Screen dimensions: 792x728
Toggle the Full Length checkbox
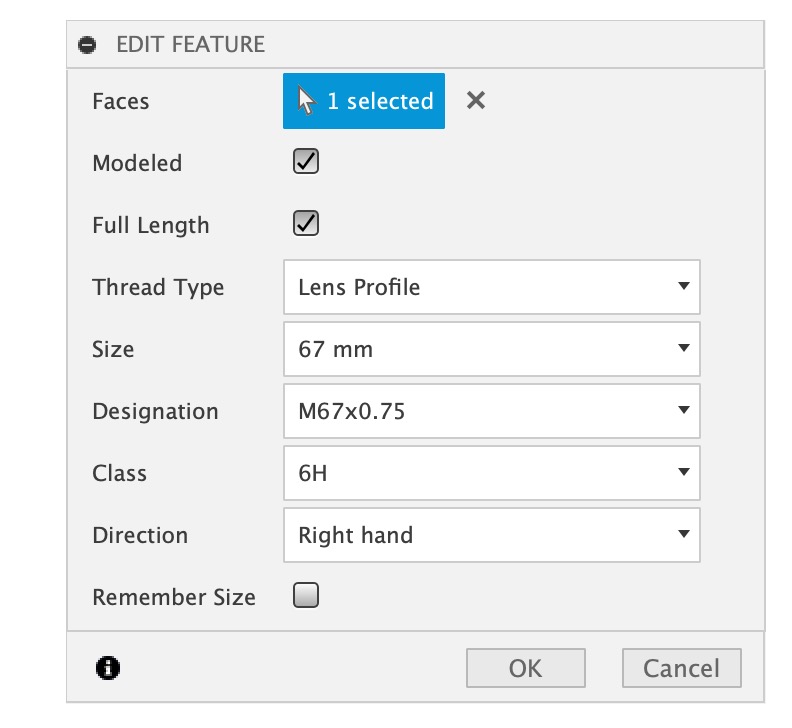pos(306,223)
